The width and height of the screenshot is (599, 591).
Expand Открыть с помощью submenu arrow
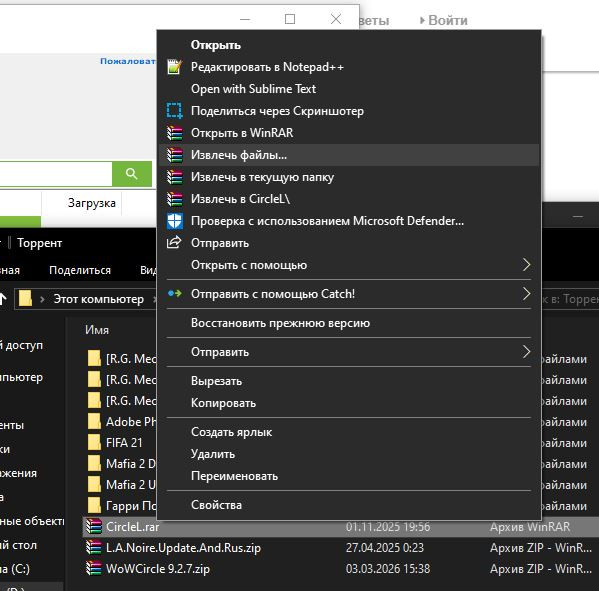tap(526, 264)
